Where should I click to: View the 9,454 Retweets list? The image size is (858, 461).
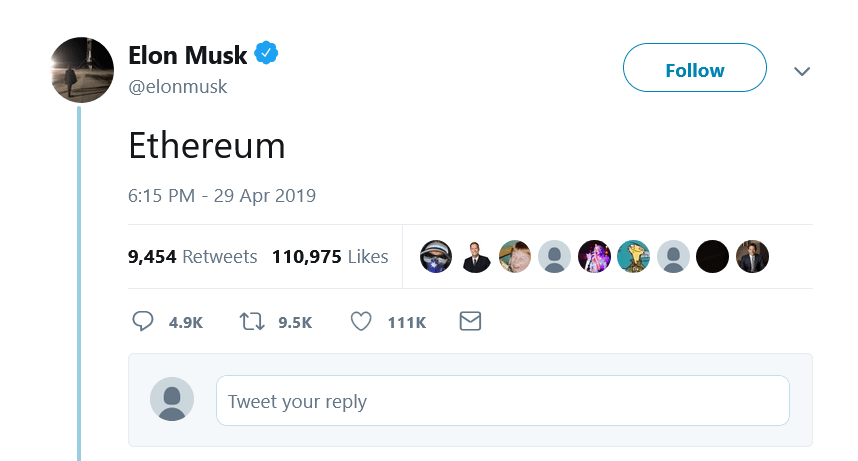[193, 257]
